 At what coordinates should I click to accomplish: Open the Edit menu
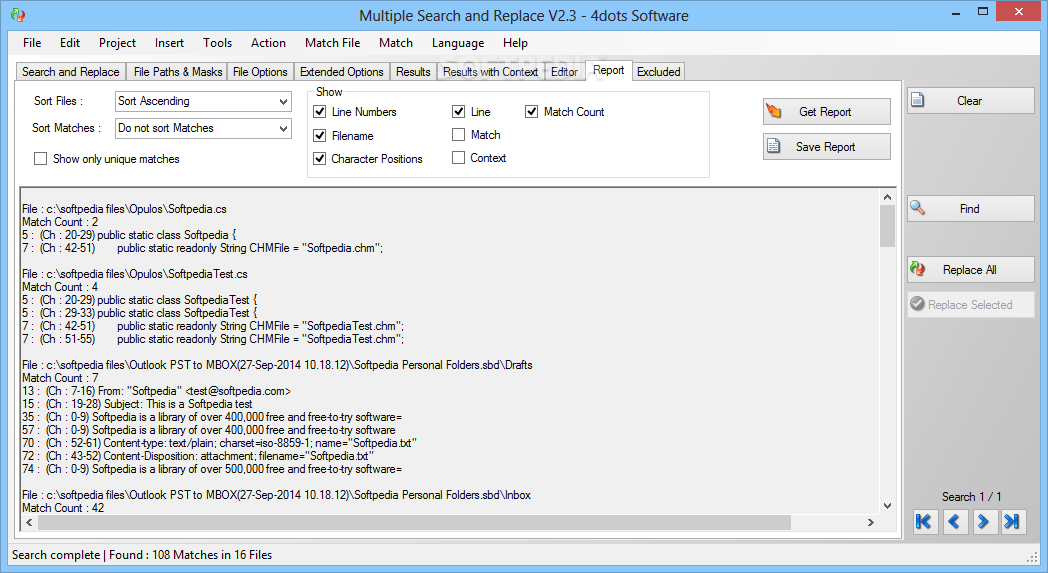tap(70, 43)
